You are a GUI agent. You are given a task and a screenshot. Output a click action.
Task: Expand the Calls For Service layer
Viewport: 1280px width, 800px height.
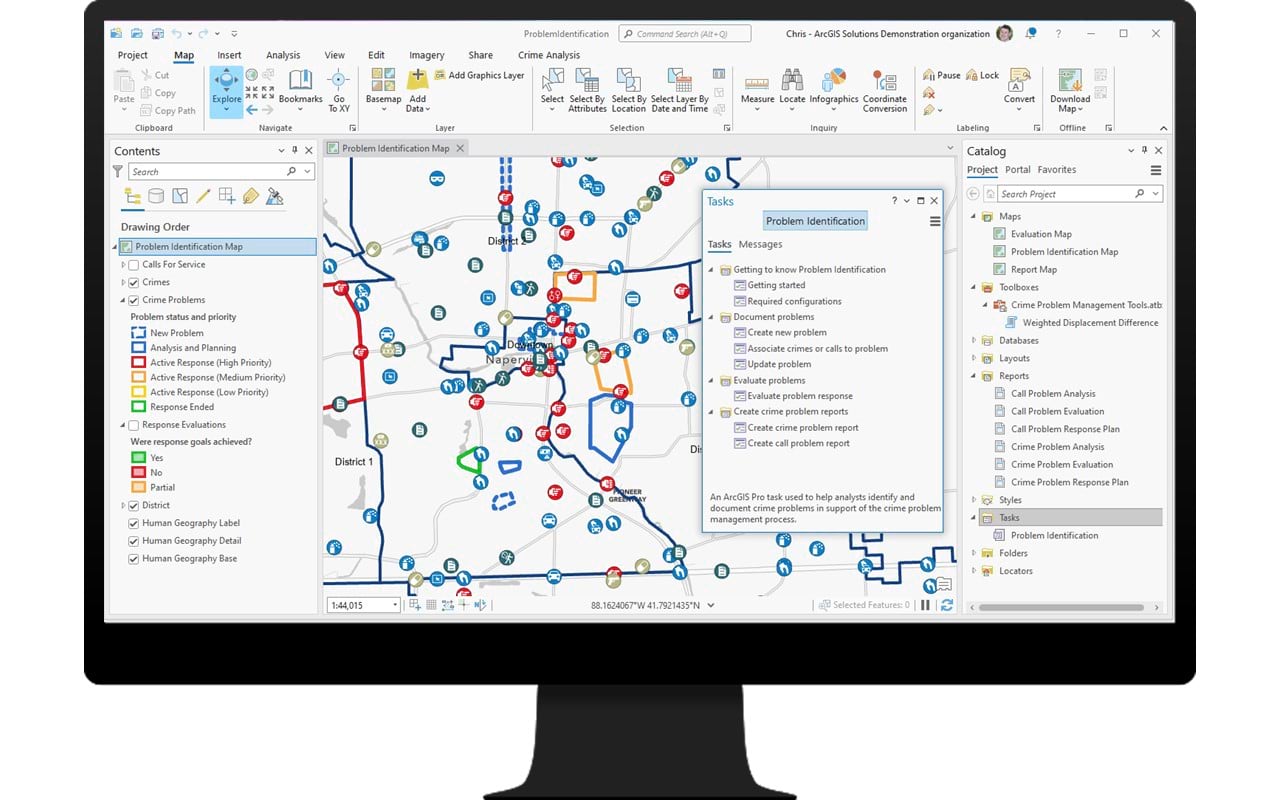(x=123, y=265)
